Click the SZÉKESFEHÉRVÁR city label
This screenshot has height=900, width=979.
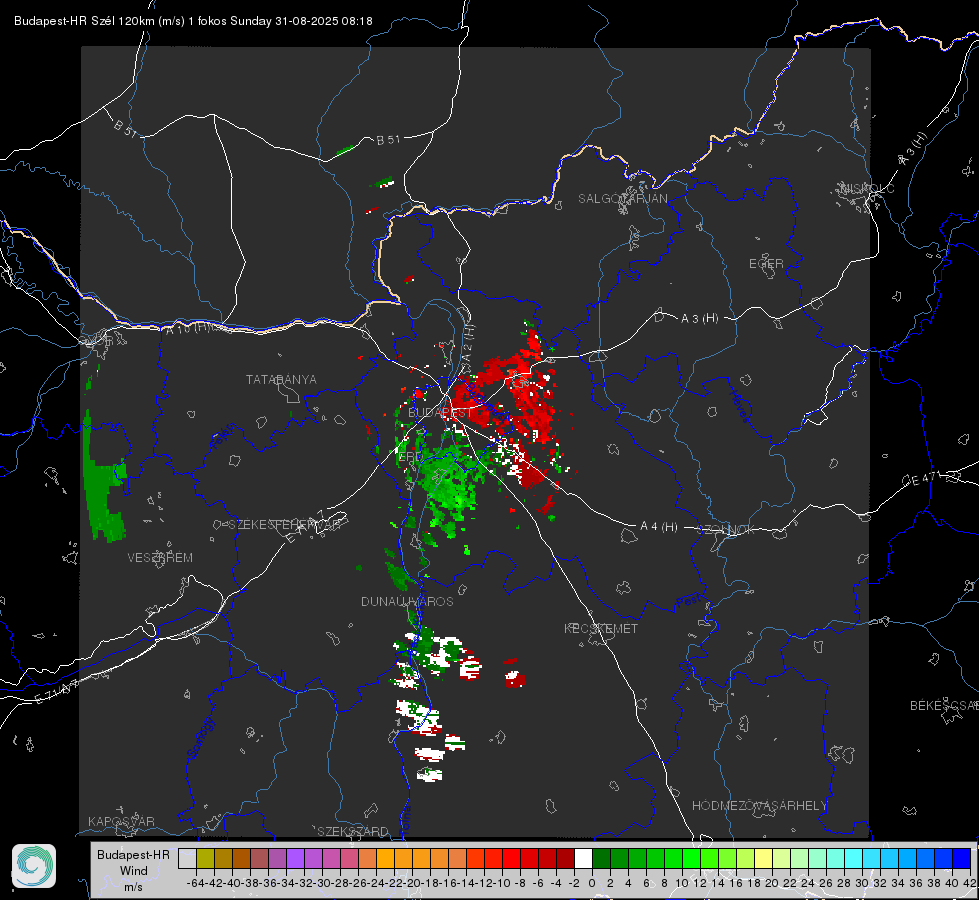click(x=285, y=525)
